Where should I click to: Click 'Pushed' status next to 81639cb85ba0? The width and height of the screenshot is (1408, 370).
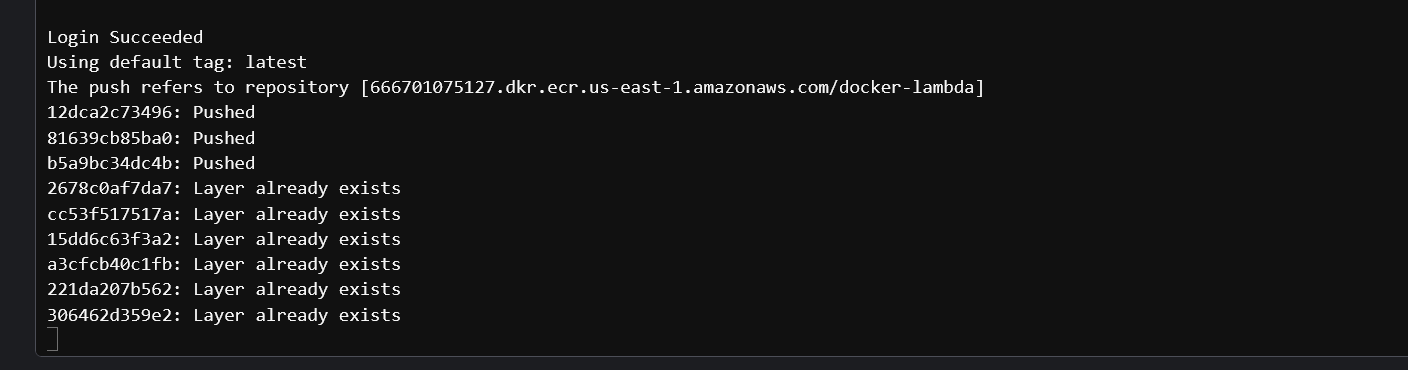224,138
